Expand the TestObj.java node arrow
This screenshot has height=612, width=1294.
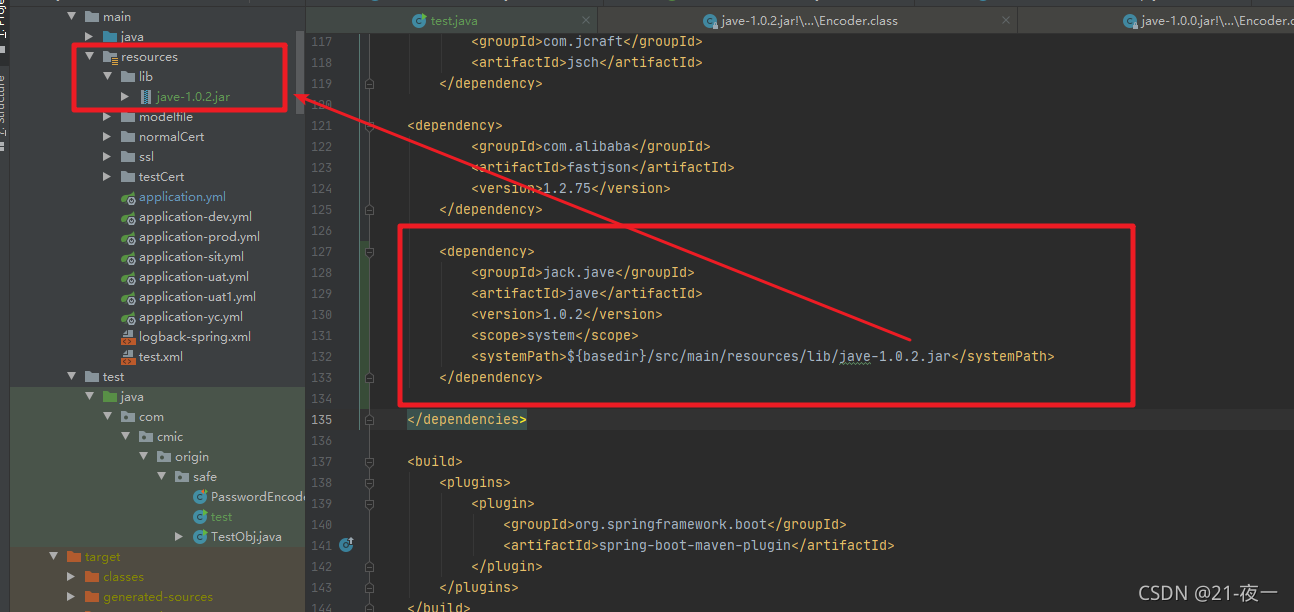(179, 537)
